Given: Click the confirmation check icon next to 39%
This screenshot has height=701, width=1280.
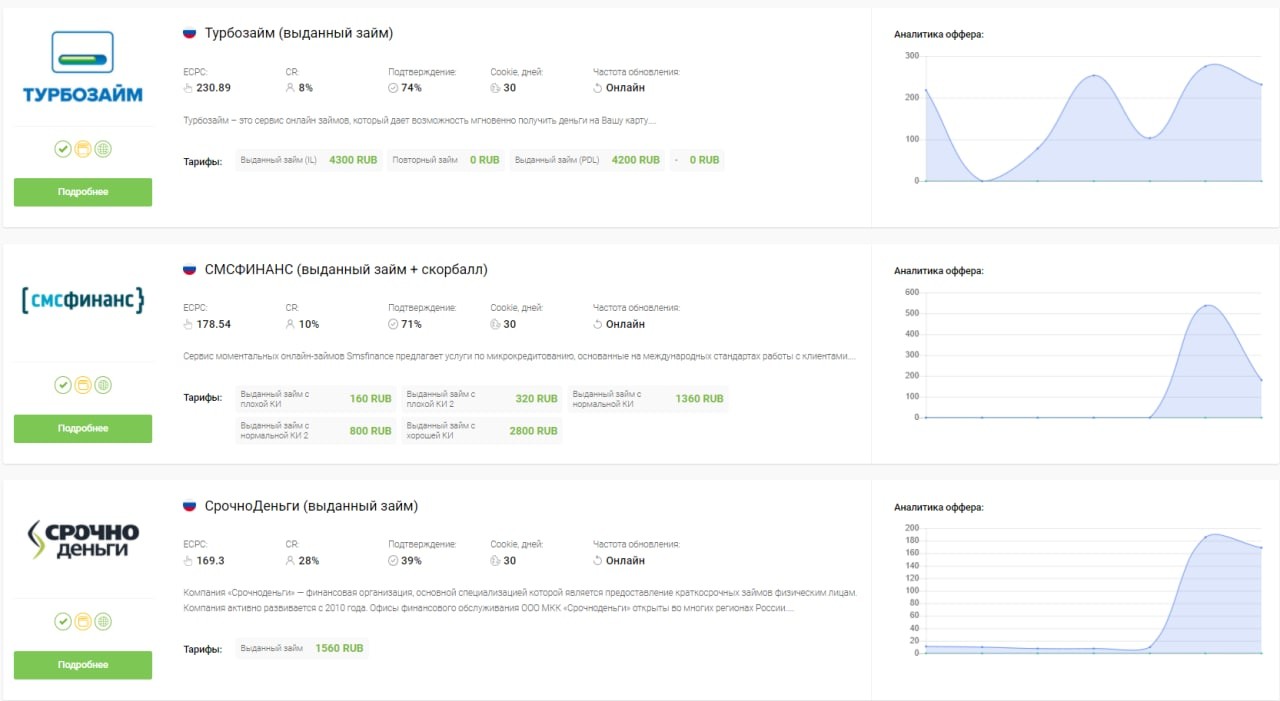Looking at the screenshot, I should (393, 561).
